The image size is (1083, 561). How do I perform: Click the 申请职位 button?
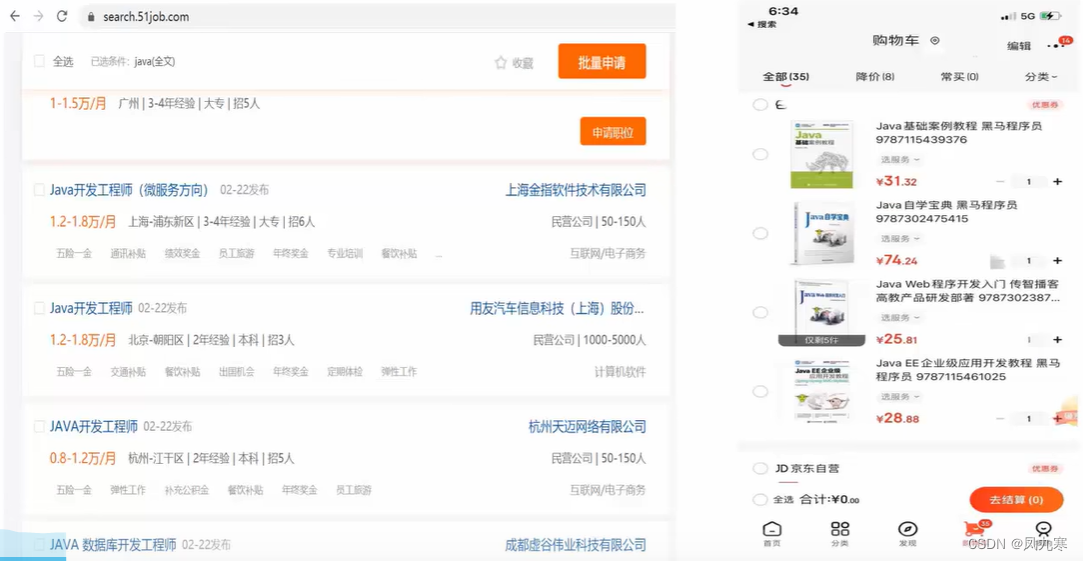[613, 131]
